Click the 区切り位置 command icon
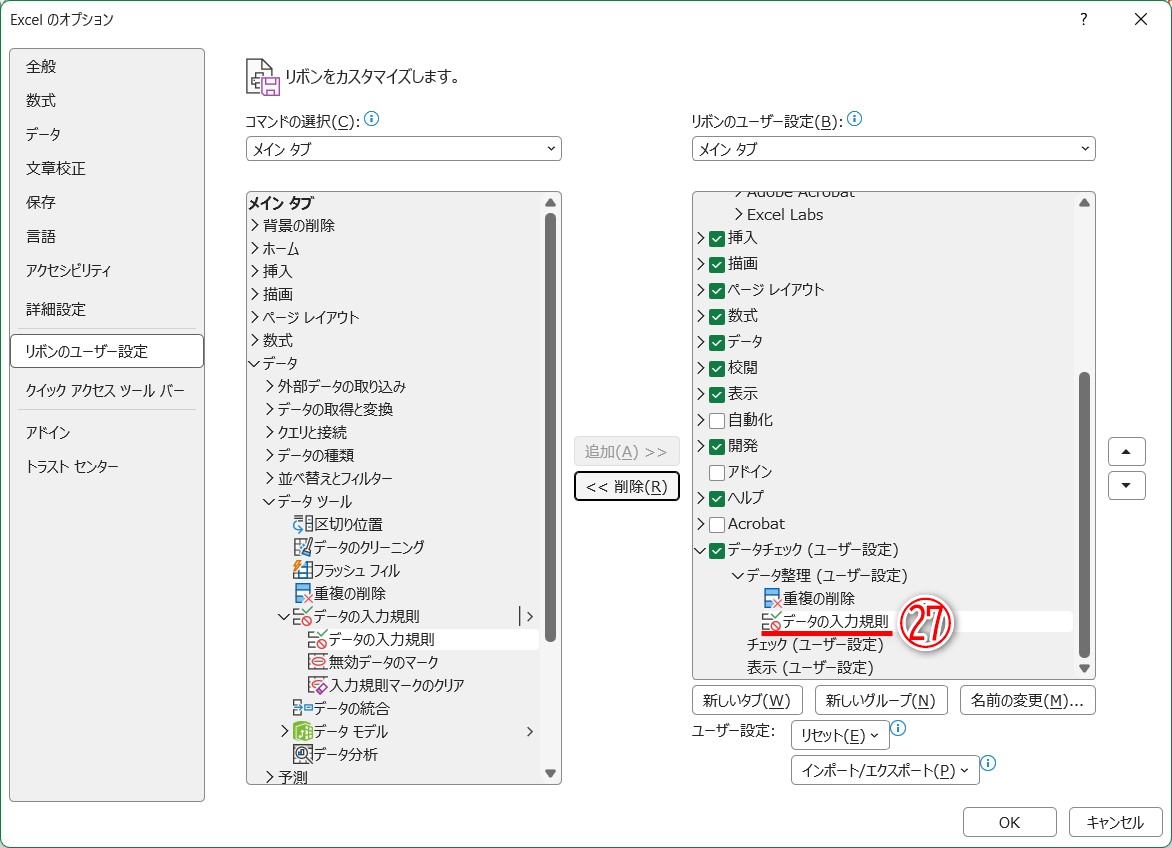1172x848 pixels. [303, 524]
